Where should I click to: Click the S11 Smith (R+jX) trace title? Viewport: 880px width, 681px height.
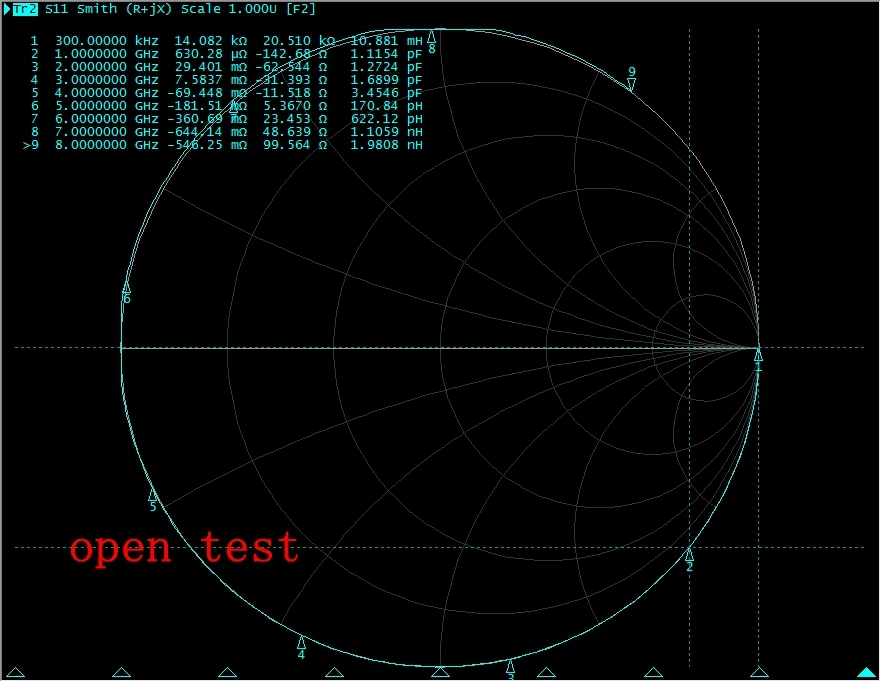pyautogui.click(x=108, y=10)
